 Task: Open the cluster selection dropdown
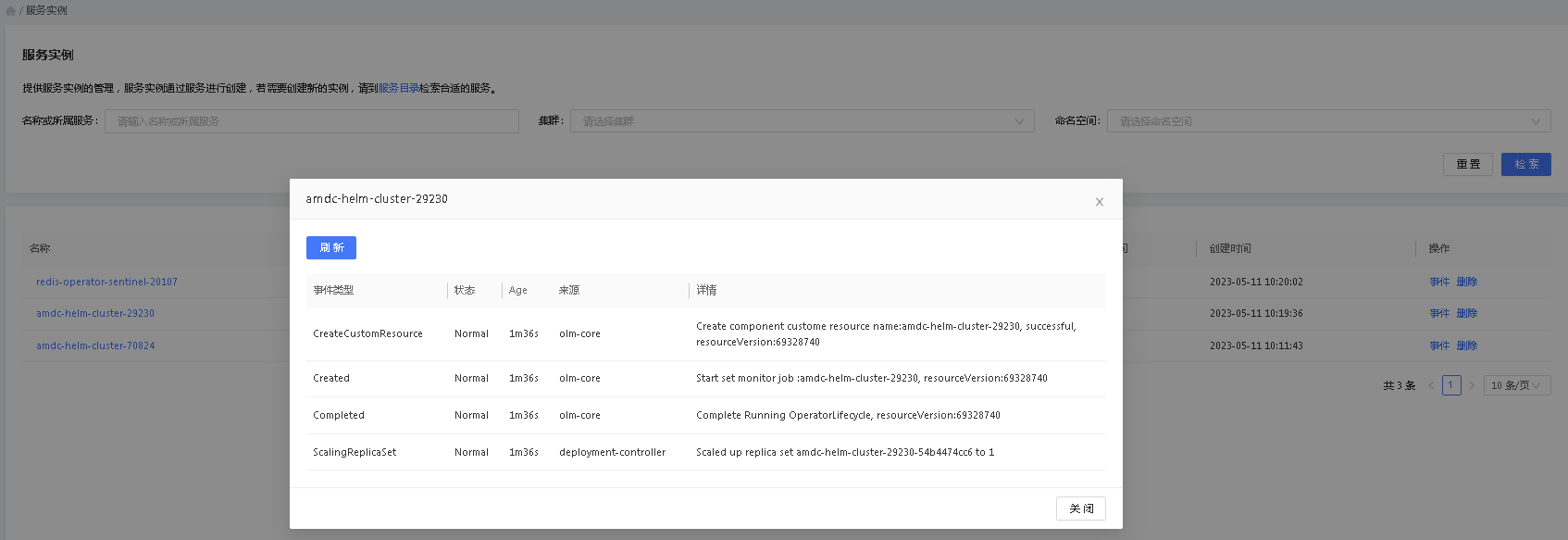tap(802, 121)
